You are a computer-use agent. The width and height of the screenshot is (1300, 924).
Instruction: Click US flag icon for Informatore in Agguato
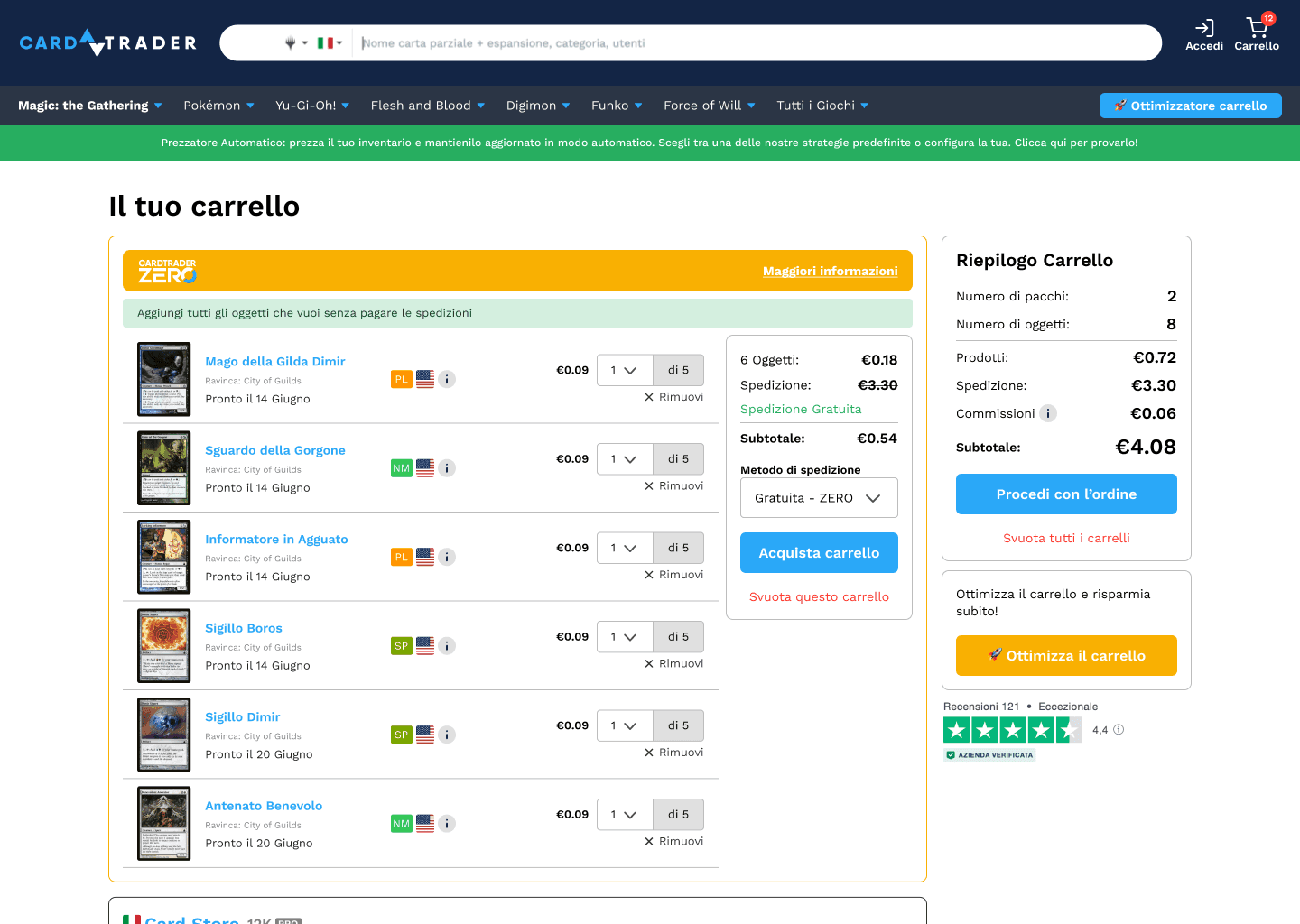coord(425,557)
